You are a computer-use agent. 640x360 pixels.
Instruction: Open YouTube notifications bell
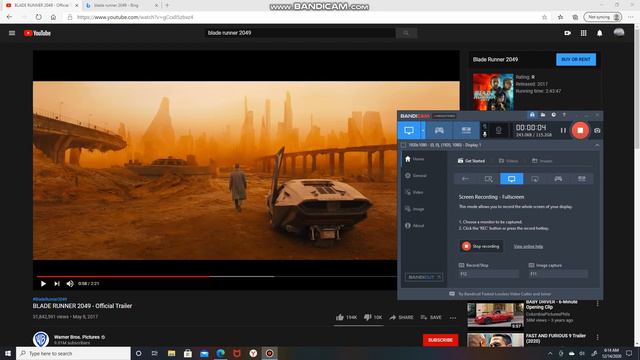tap(600, 33)
